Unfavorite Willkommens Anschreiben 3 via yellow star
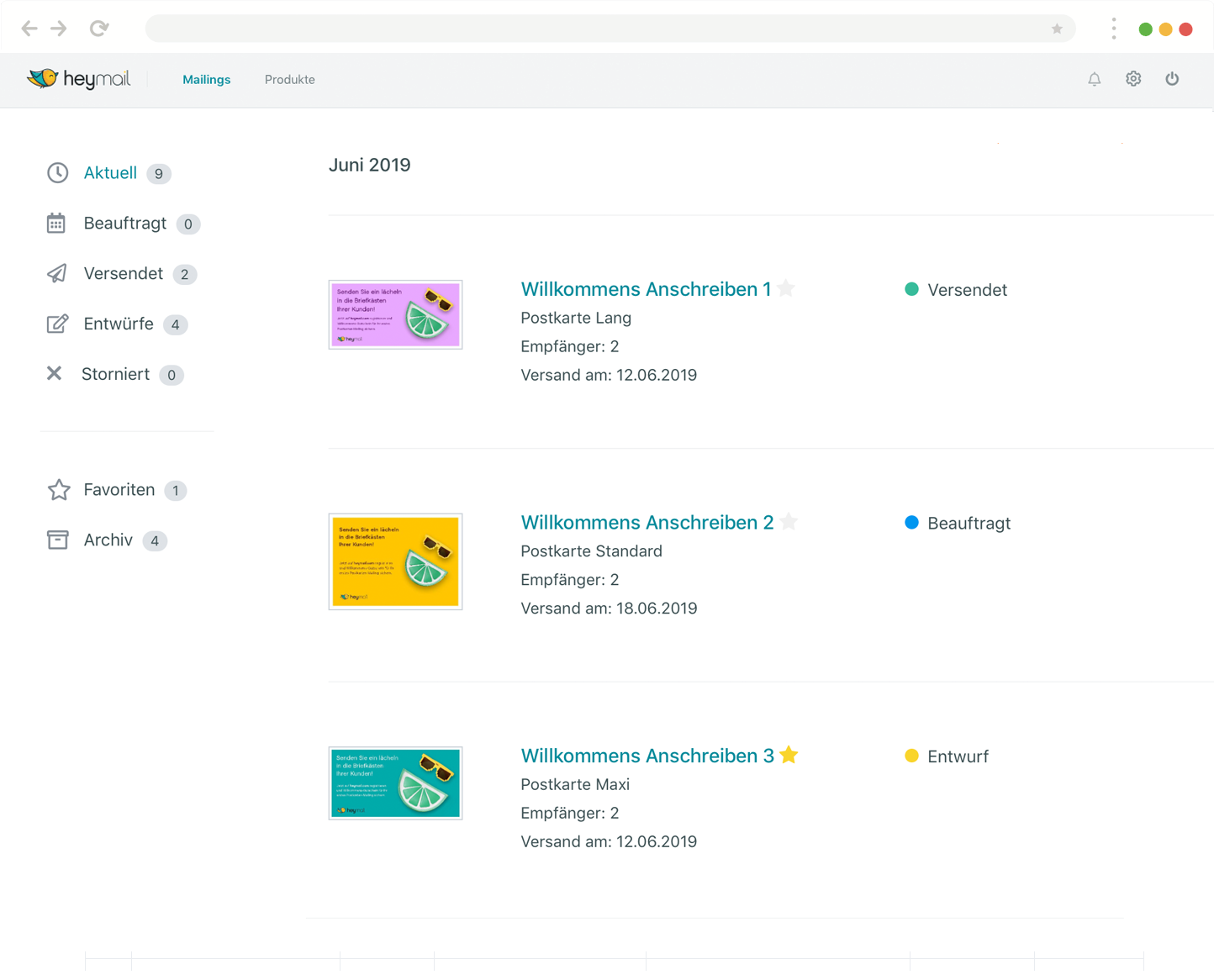 [789, 755]
